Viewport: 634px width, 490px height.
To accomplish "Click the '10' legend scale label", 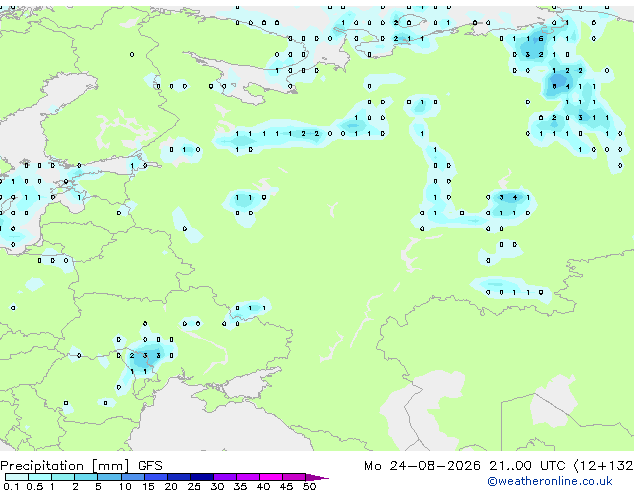I will (x=125, y=486).
